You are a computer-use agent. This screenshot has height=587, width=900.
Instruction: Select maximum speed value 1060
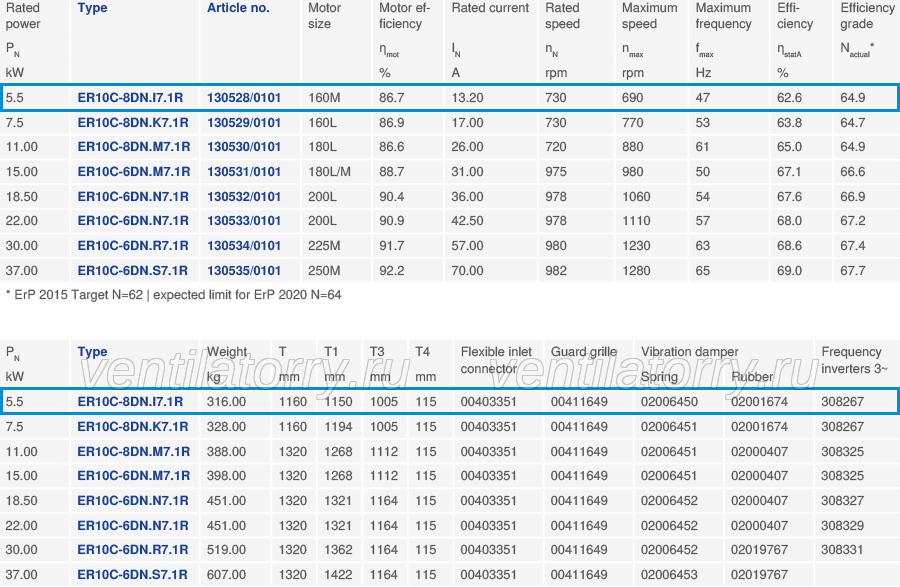click(636, 197)
